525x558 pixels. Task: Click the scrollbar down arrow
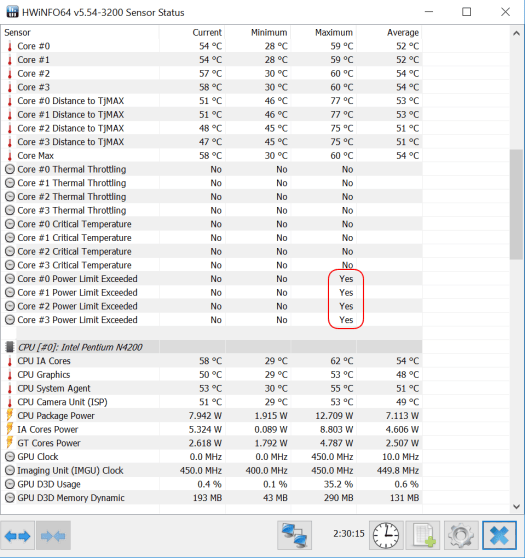(516, 506)
